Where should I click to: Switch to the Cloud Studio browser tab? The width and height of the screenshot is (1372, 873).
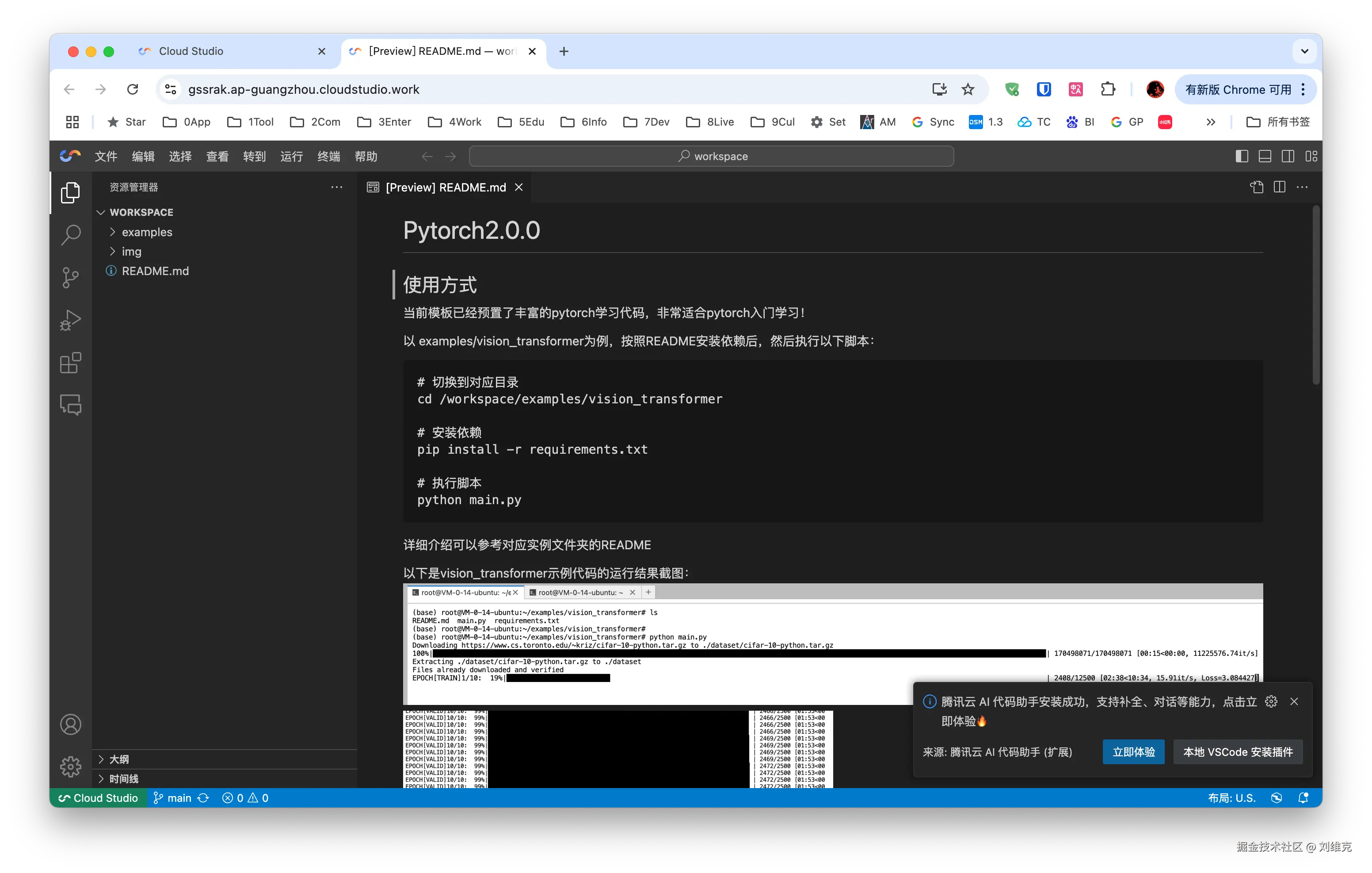tap(191, 51)
